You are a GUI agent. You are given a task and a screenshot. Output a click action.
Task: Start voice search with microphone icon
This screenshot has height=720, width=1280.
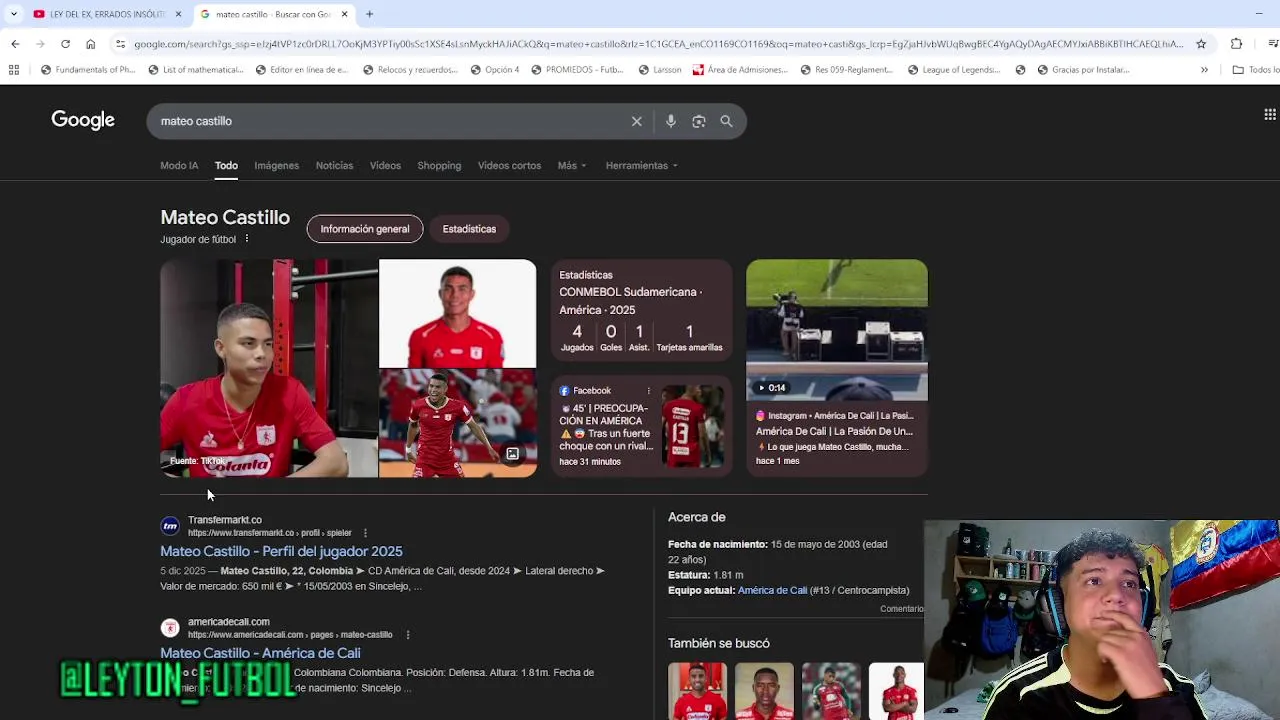click(671, 121)
